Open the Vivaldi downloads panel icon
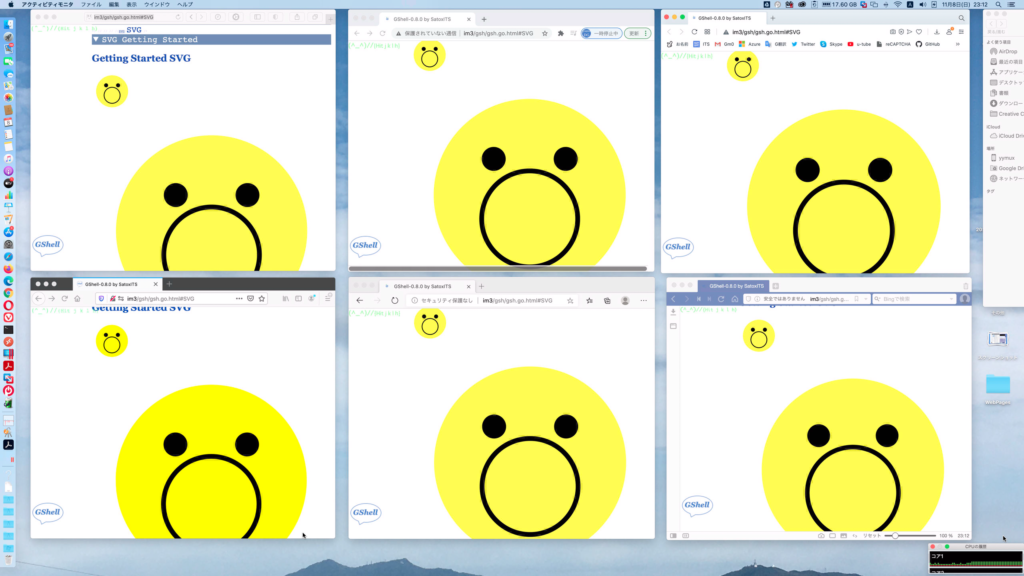This screenshot has height=576, width=1024. pyautogui.click(x=673, y=313)
